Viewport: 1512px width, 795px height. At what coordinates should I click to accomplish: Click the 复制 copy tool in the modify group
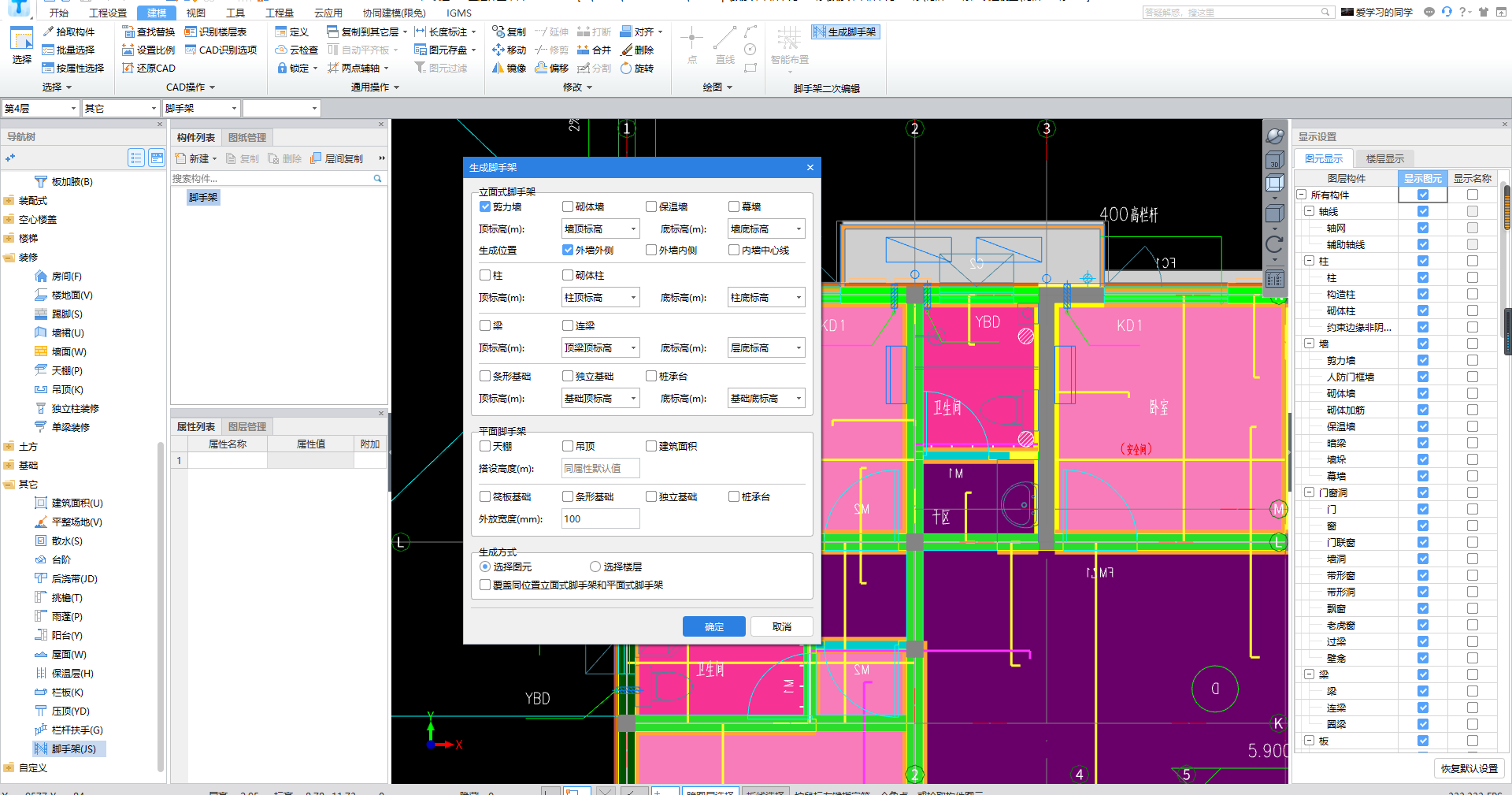509,32
